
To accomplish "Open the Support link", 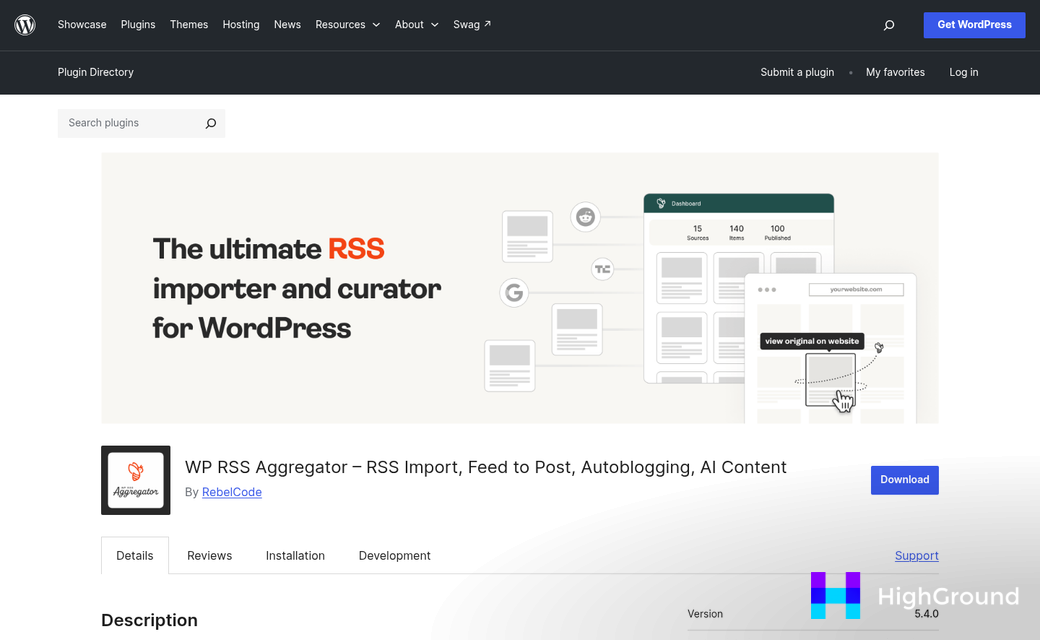I will coord(917,556).
